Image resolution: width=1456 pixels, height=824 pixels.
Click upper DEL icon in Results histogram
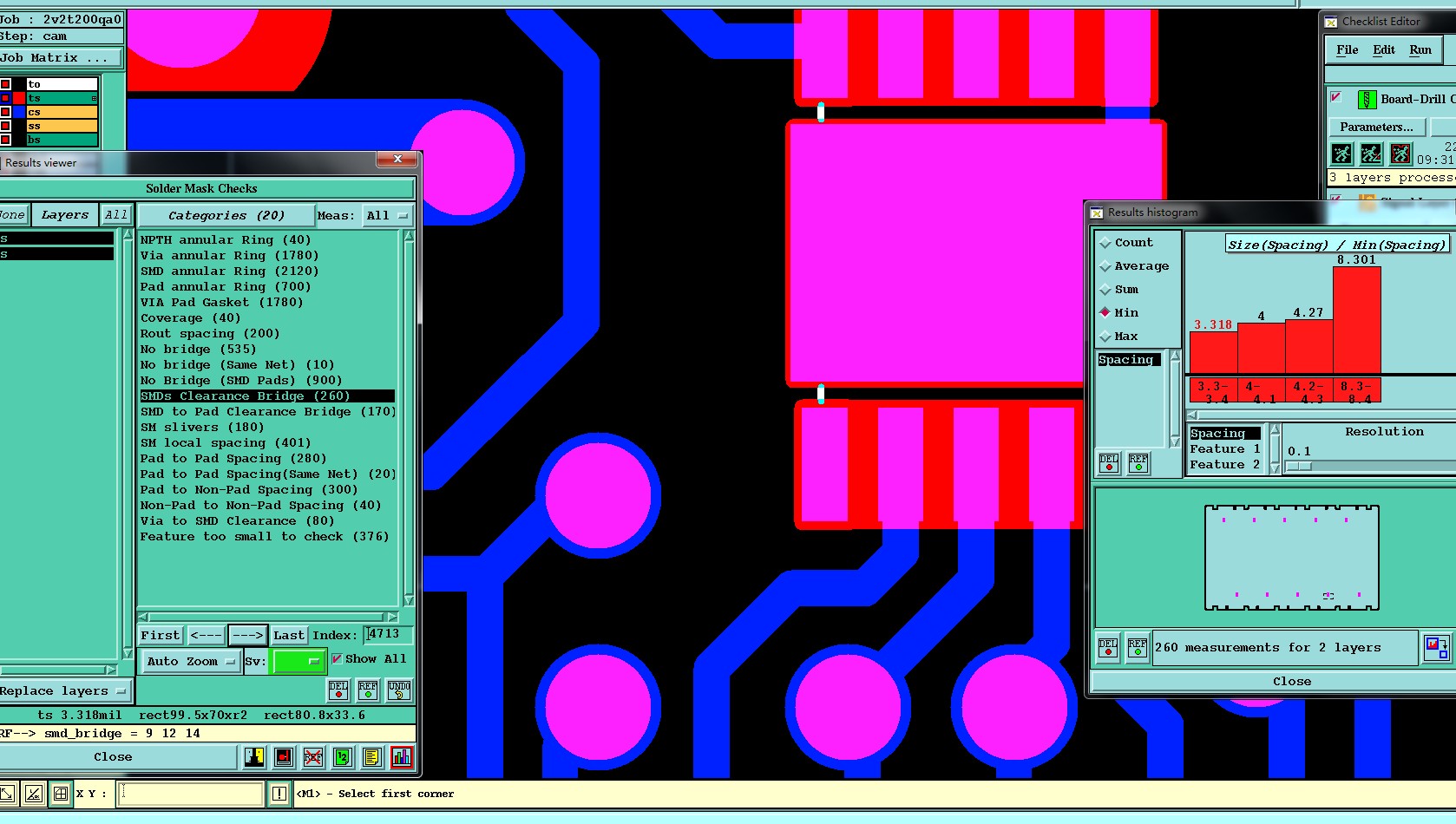click(1109, 463)
